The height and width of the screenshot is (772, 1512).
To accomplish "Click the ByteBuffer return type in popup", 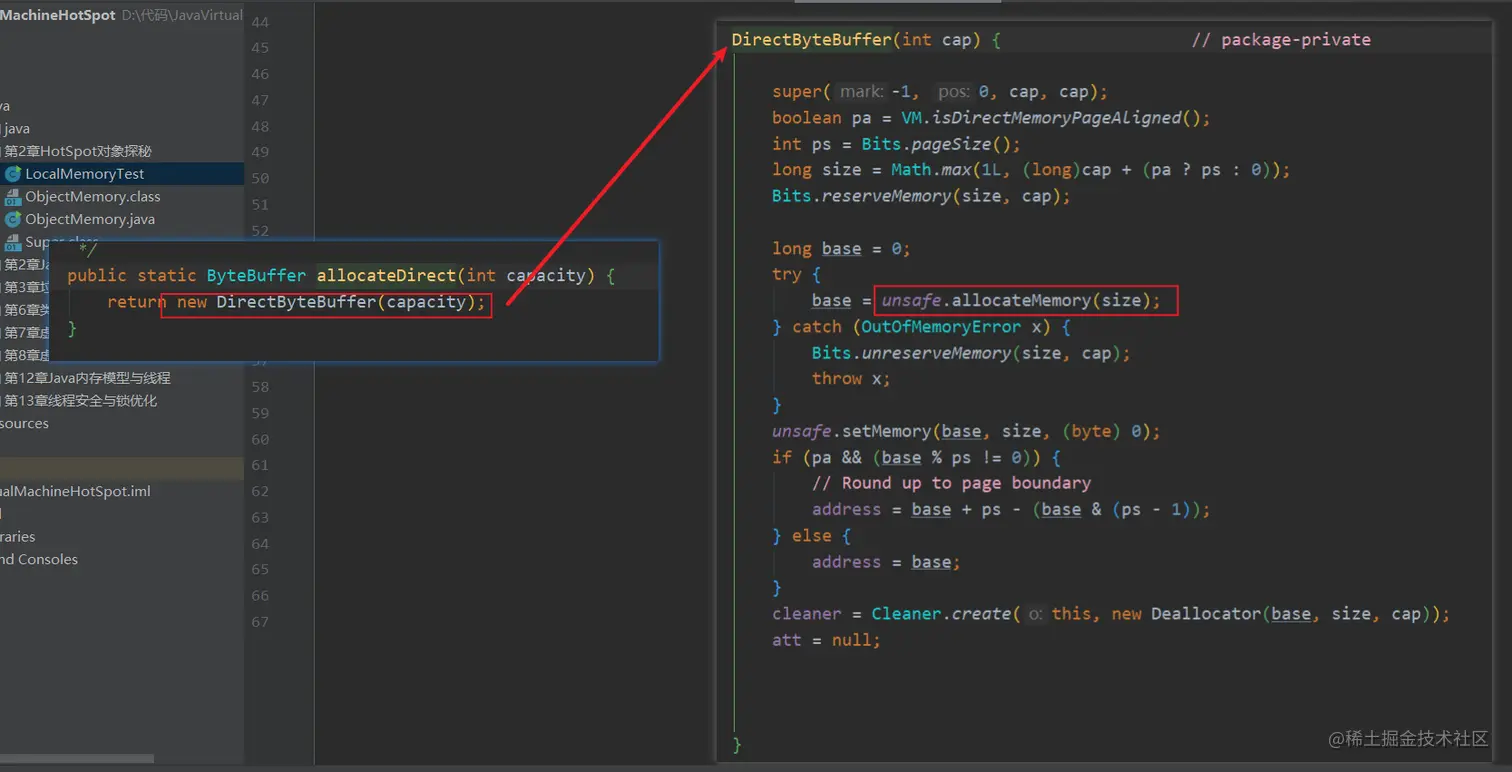I will coord(256,276).
